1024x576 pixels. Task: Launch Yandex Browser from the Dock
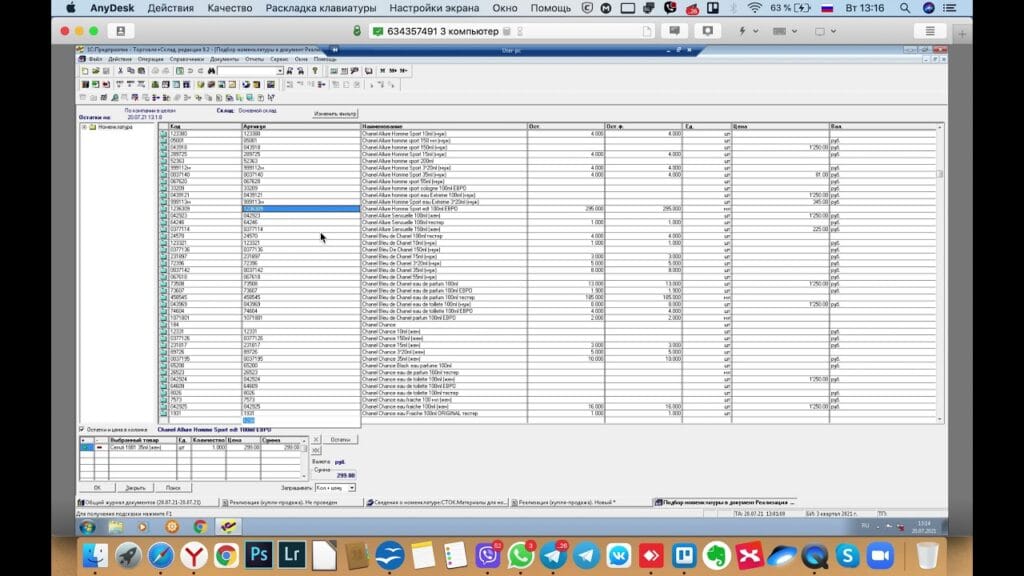click(x=194, y=555)
